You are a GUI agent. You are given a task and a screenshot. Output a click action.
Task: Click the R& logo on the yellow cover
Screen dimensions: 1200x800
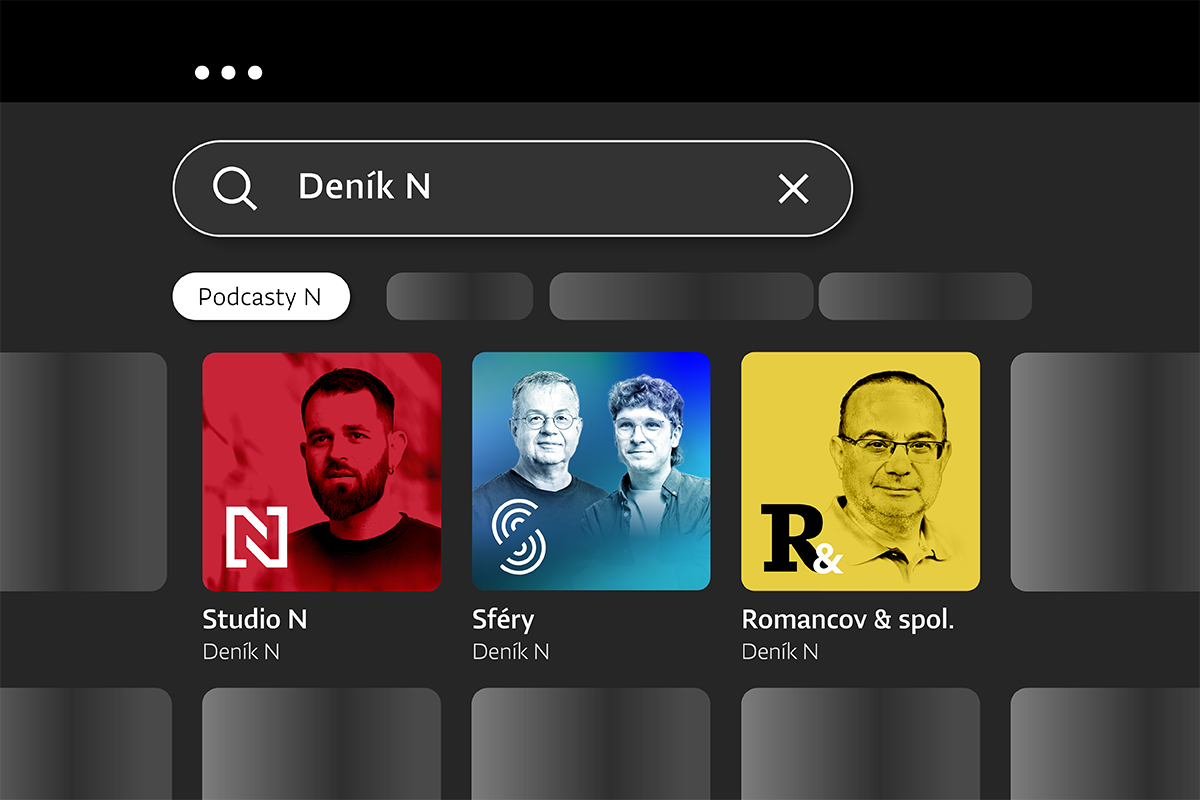800,540
